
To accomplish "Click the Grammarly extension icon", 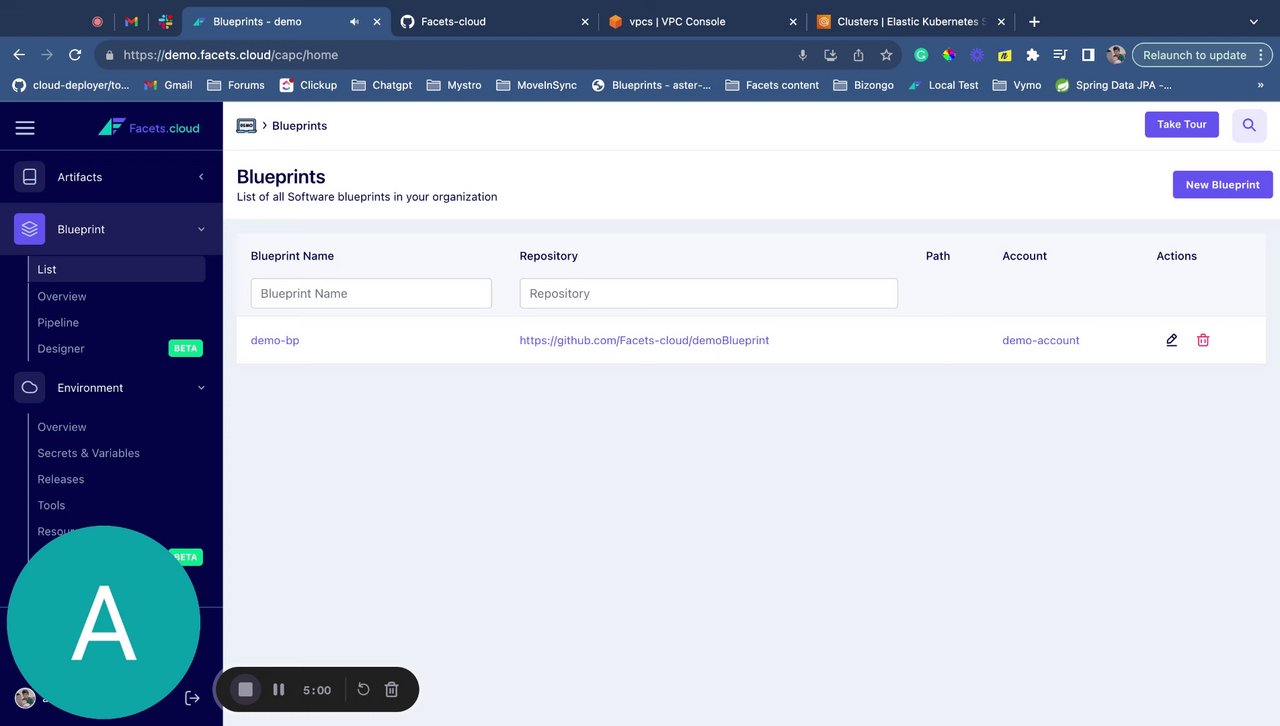I will tap(921, 55).
